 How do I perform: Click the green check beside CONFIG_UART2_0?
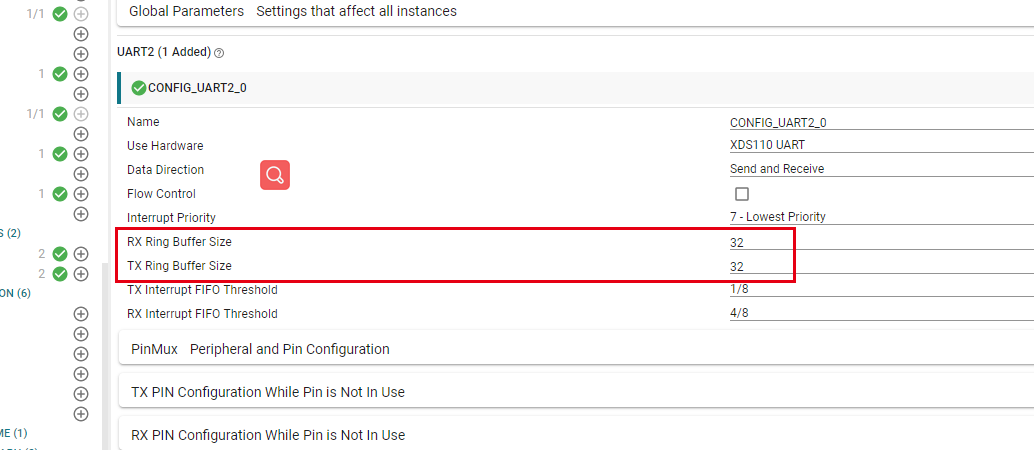pyautogui.click(x=139, y=88)
